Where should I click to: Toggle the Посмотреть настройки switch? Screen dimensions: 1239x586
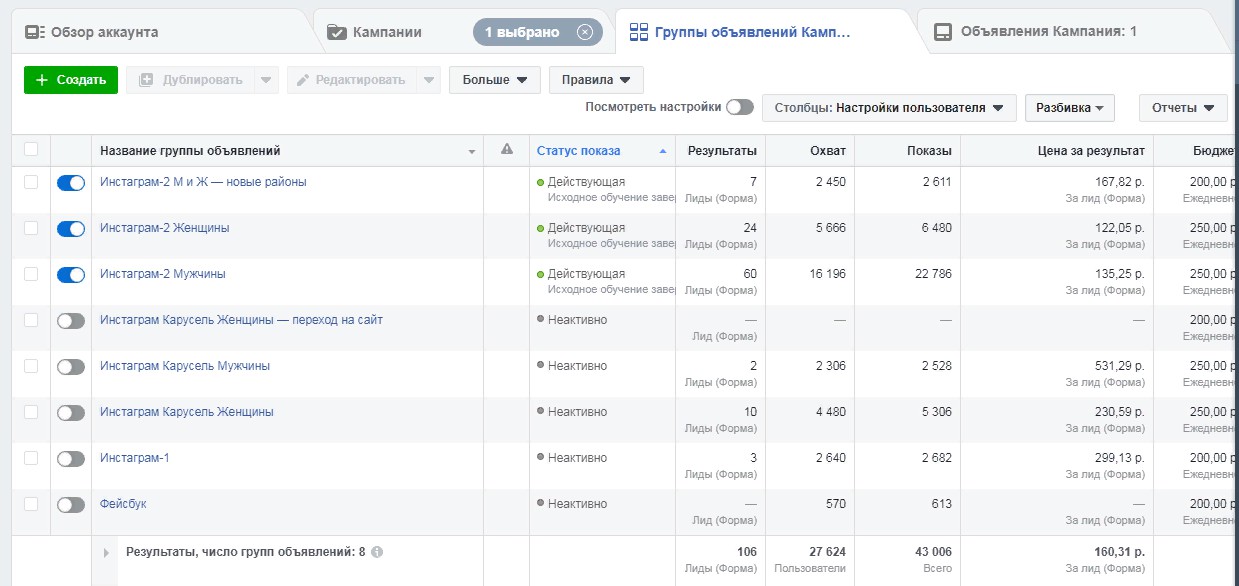coord(740,107)
